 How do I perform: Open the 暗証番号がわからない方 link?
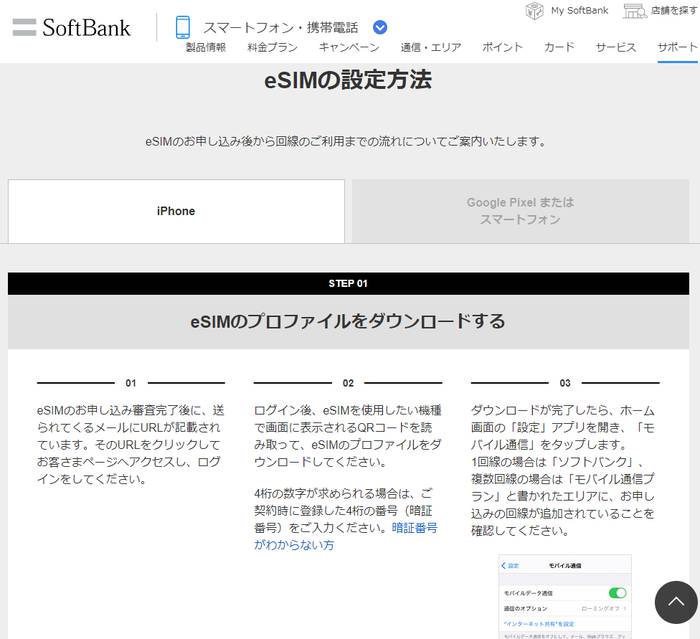(346, 536)
